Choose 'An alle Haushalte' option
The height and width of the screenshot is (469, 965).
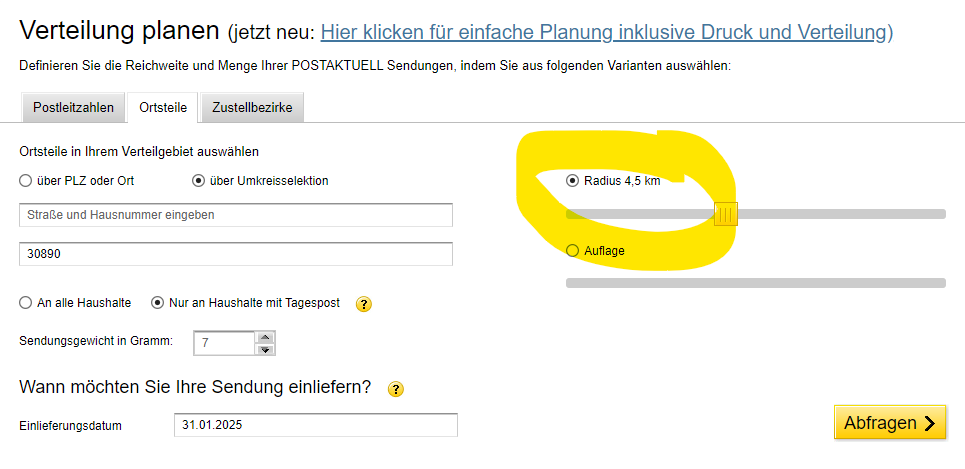point(25,303)
